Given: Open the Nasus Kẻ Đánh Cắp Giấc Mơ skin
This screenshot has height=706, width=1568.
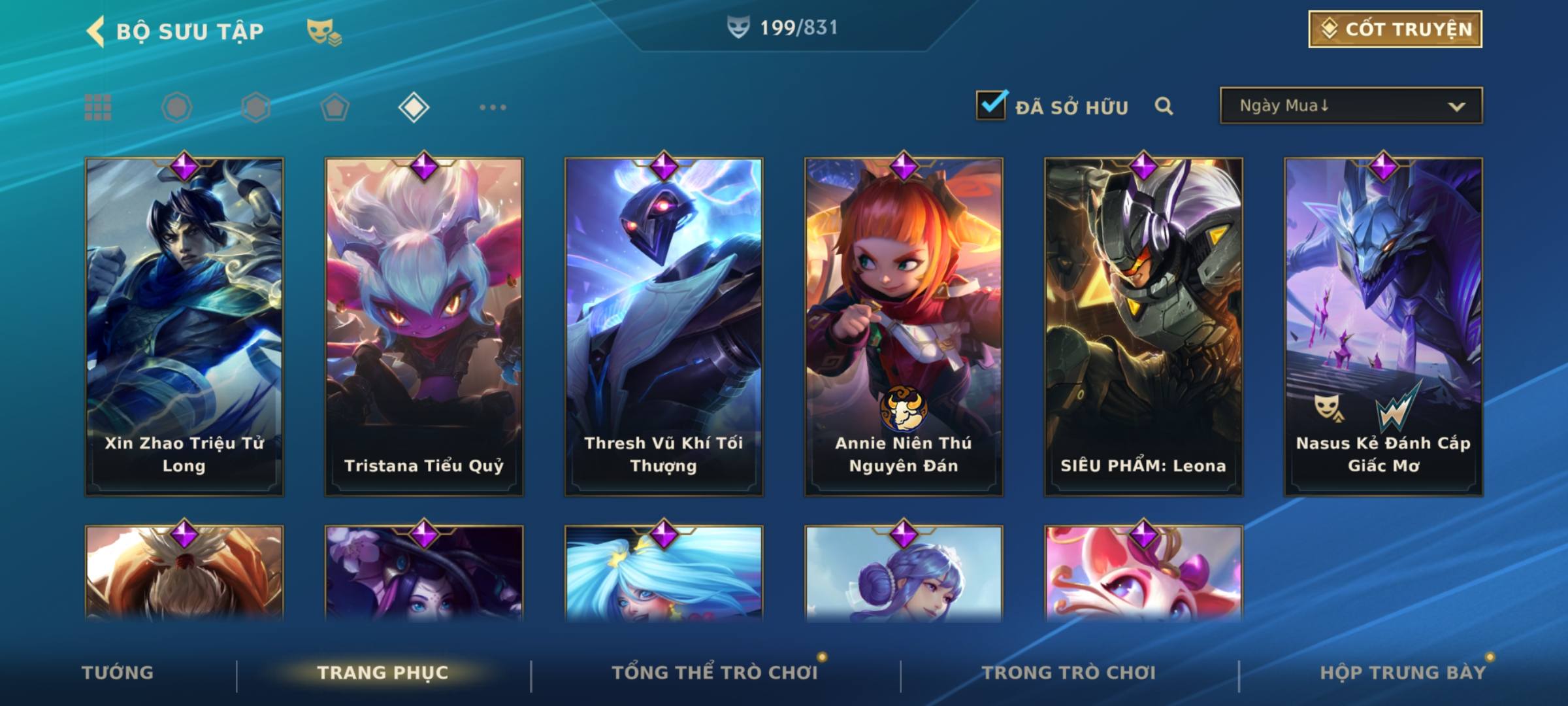Looking at the screenshot, I should tap(1383, 326).
